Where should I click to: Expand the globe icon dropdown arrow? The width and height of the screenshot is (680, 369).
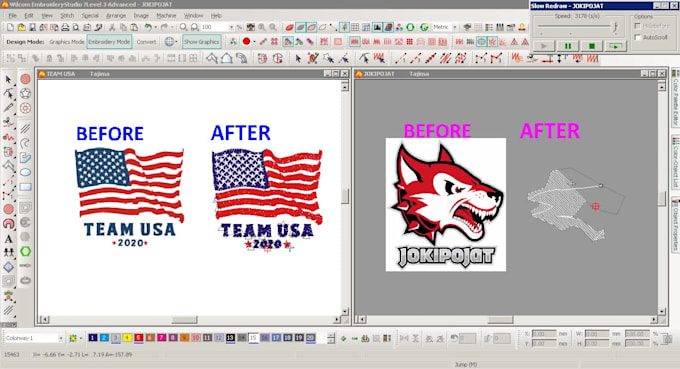tap(176, 42)
